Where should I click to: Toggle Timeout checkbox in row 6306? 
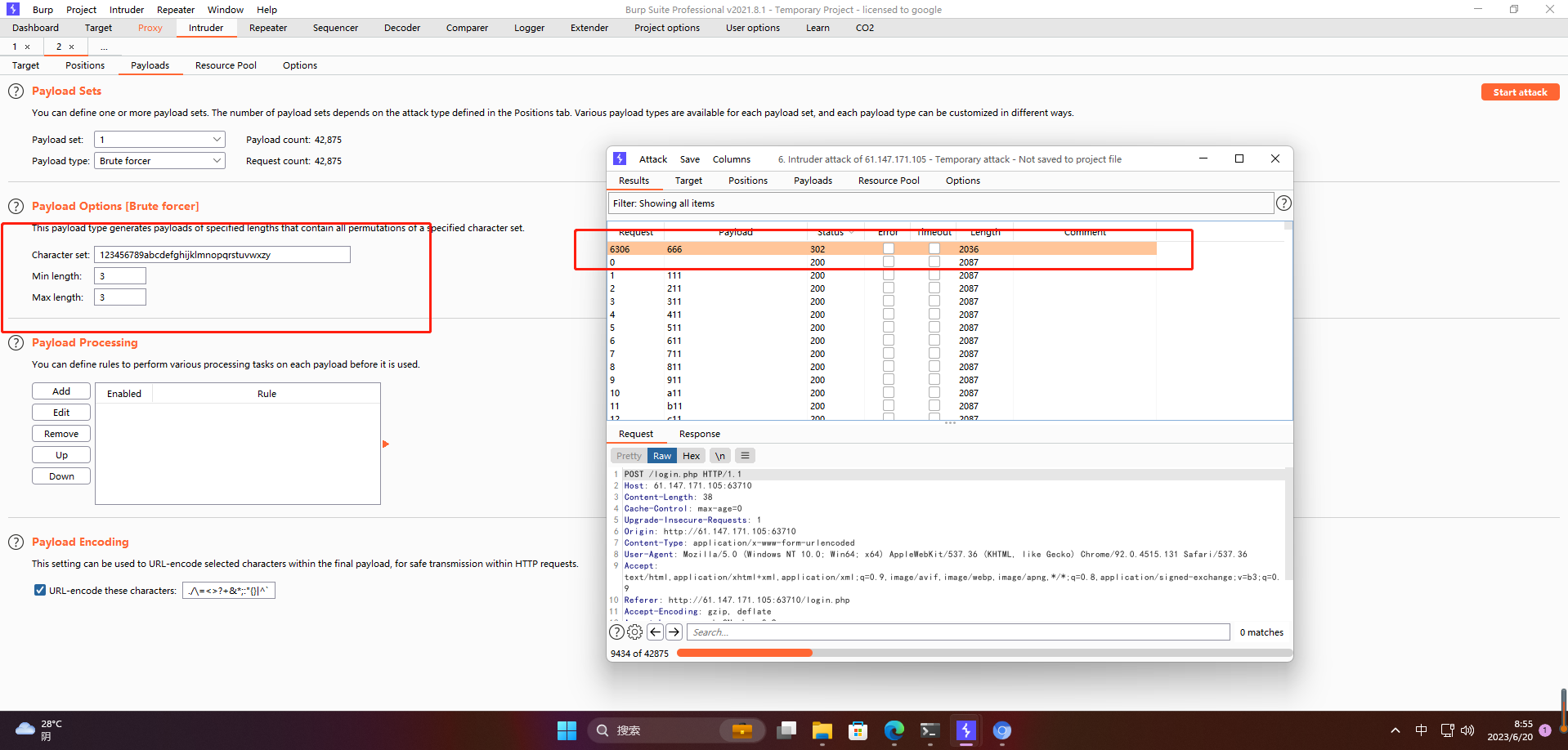(x=934, y=248)
